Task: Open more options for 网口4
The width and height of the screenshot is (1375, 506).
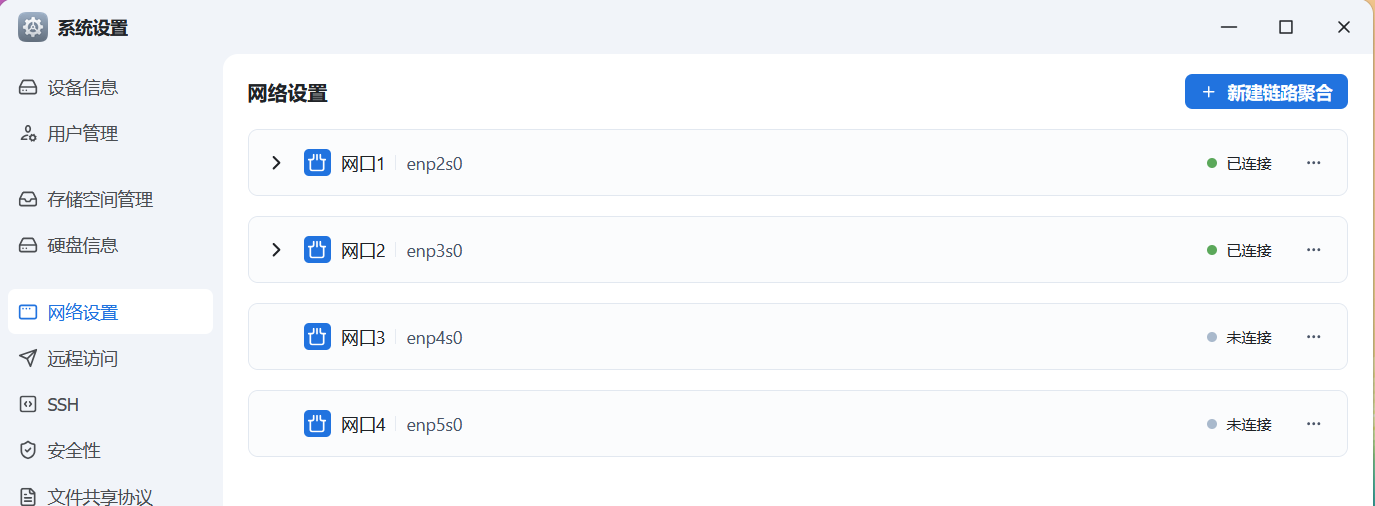Action: pyautogui.click(x=1314, y=424)
